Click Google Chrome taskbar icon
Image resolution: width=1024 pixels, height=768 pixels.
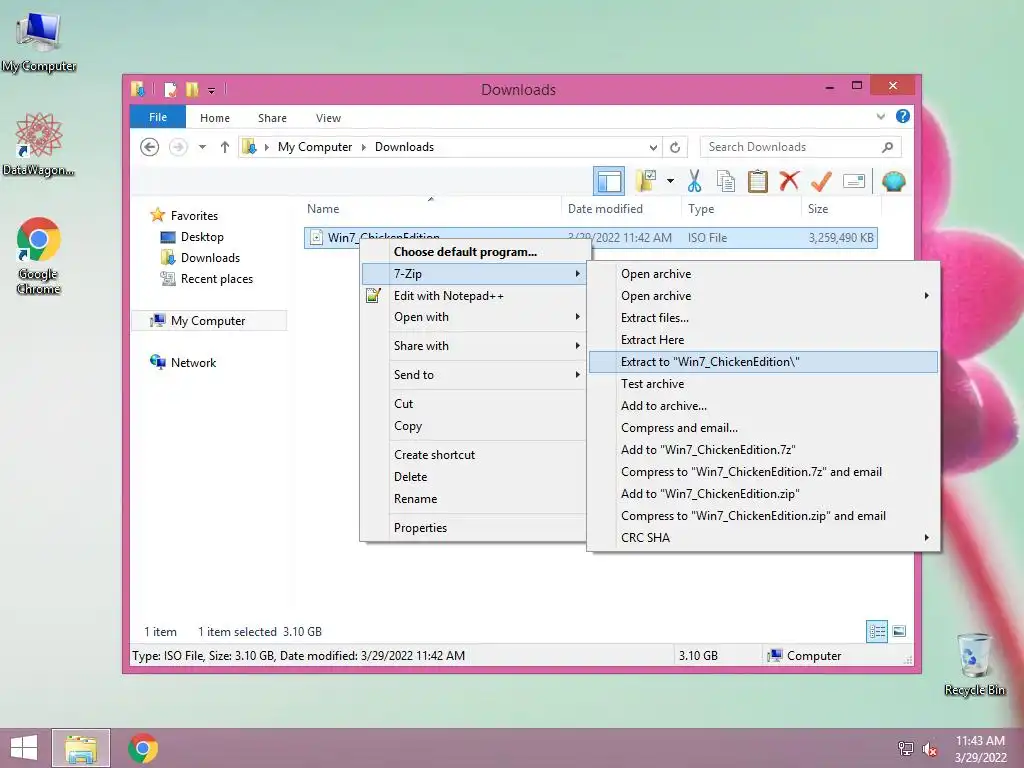[143, 748]
